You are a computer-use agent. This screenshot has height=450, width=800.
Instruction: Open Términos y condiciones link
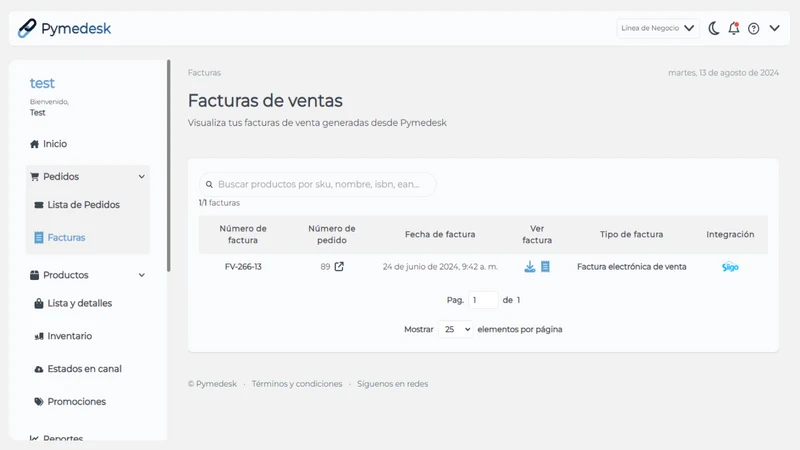point(297,384)
